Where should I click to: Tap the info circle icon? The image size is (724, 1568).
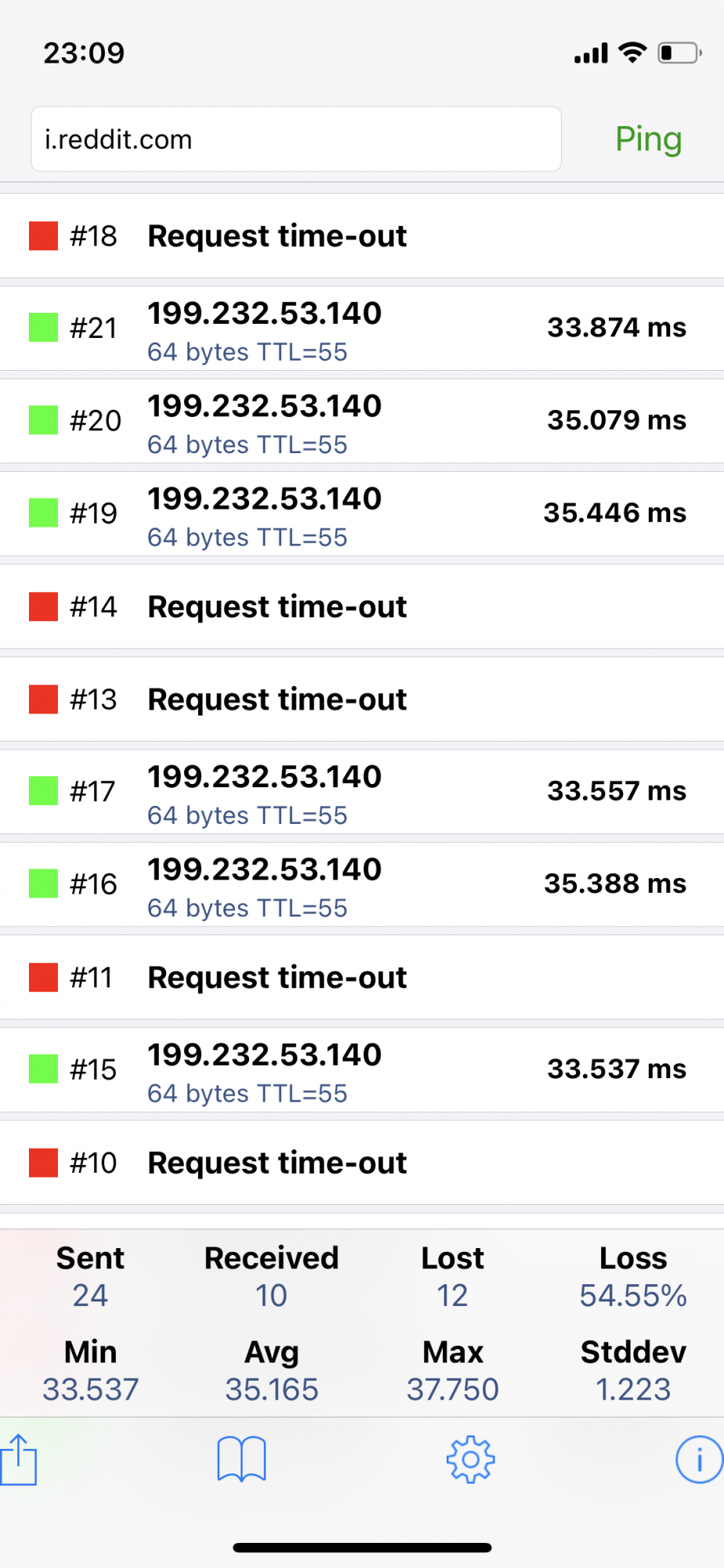click(x=700, y=1459)
